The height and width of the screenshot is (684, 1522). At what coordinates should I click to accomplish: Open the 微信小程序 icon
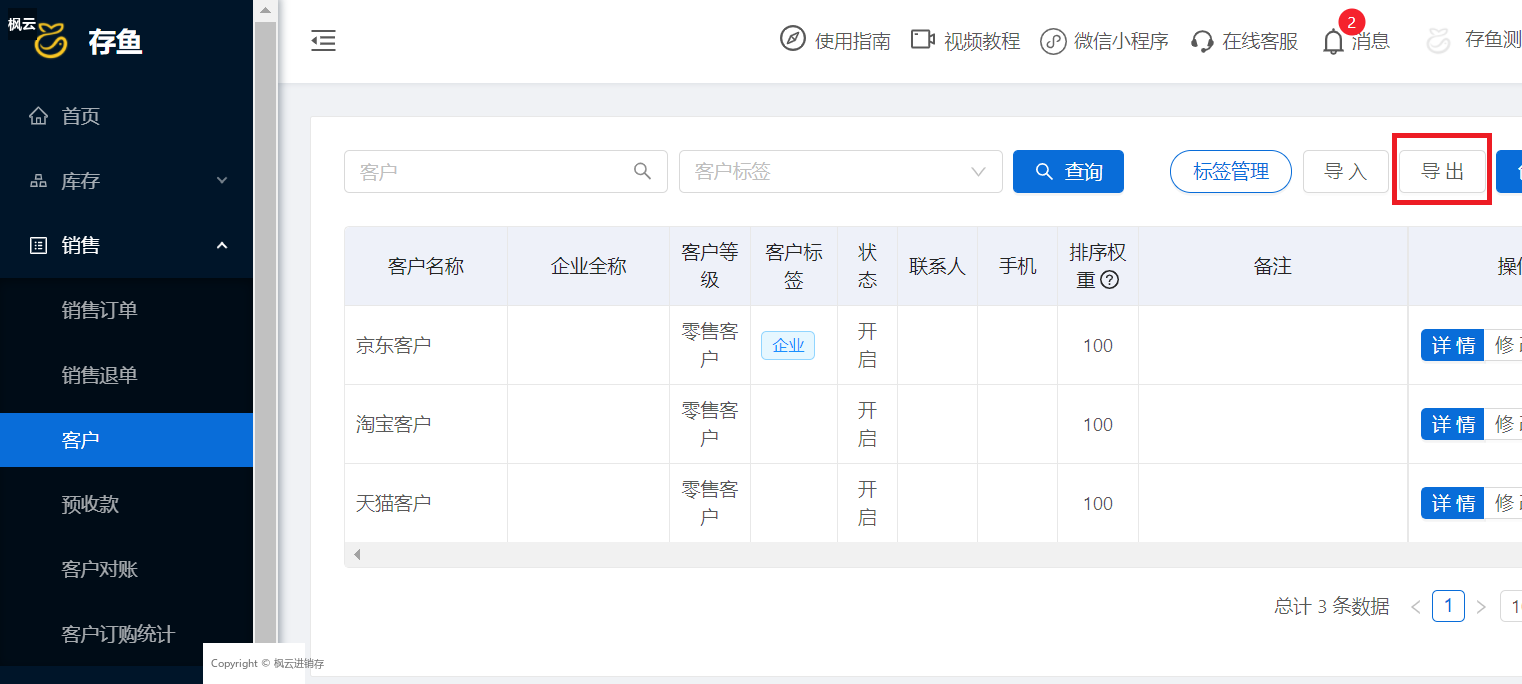(1053, 41)
